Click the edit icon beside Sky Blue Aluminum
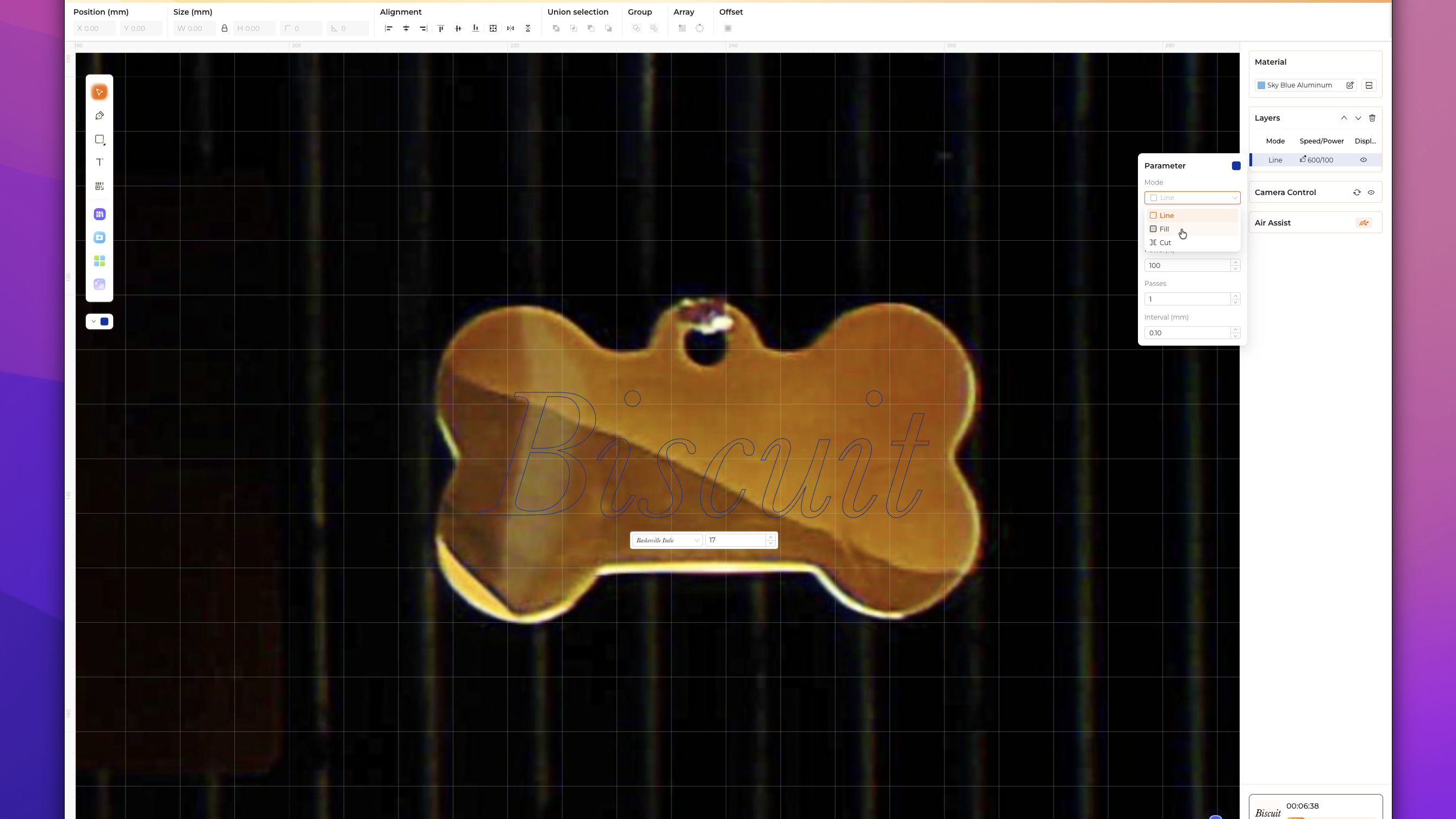1456x819 pixels. [x=1350, y=85]
